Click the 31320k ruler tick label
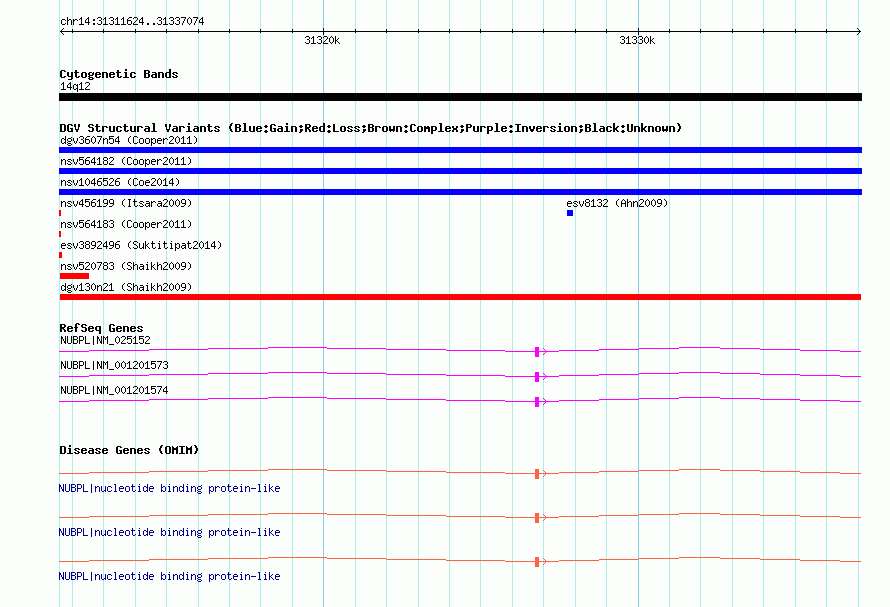The width and height of the screenshot is (890, 607). (322, 40)
